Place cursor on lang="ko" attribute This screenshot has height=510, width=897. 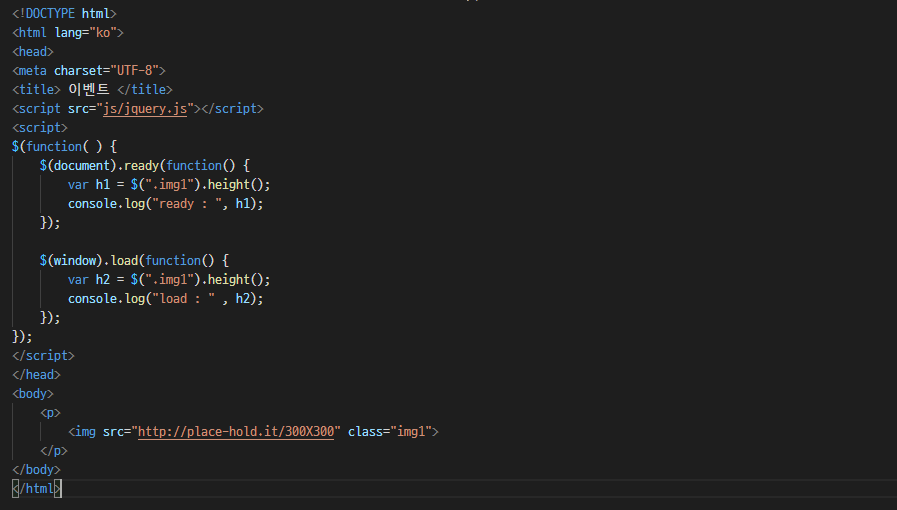click(x=86, y=33)
